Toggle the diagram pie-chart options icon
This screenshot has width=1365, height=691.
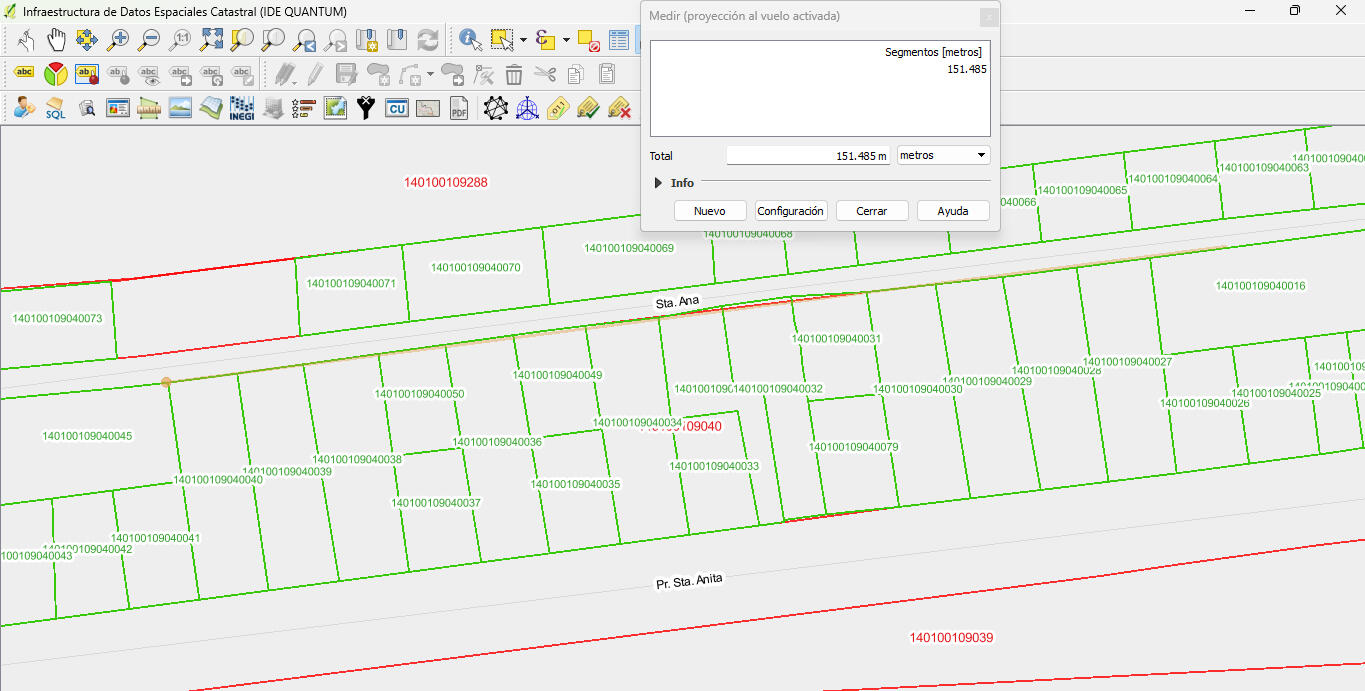pyautogui.click(x=56, y=73)
